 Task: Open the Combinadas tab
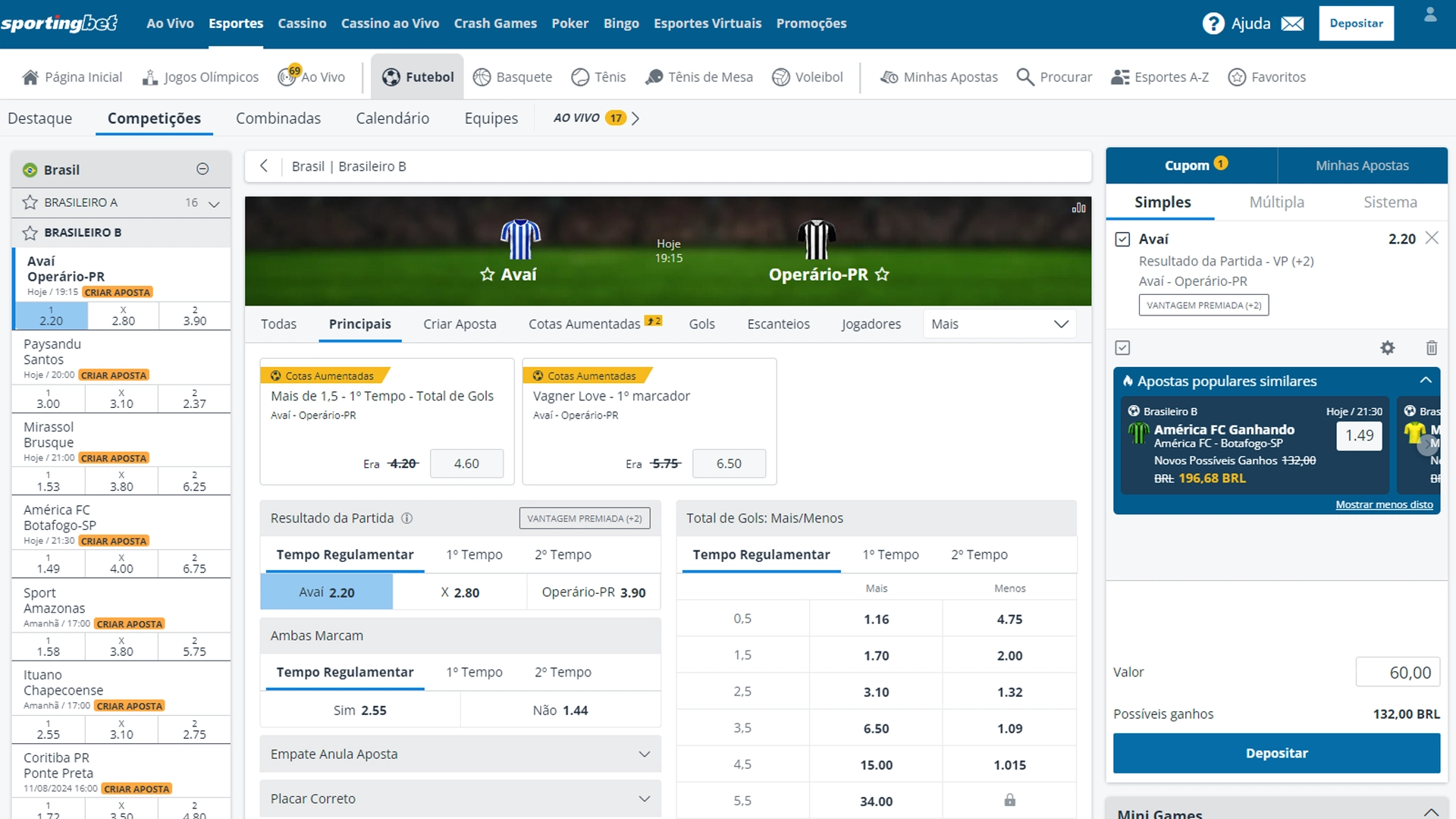coord(278,118)
